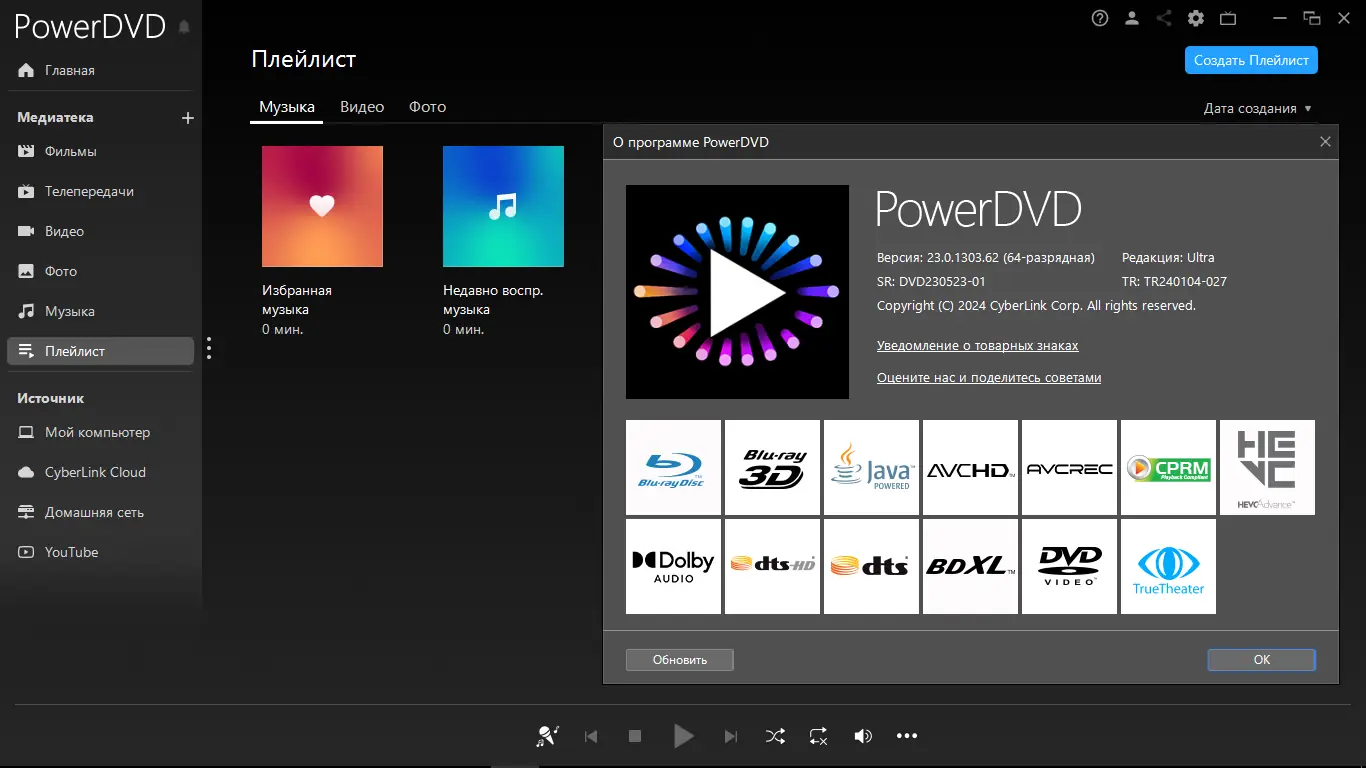Toggle shuffle playback mode
The width and height of the screenshot is (1366, 768).
coord(775,737)
